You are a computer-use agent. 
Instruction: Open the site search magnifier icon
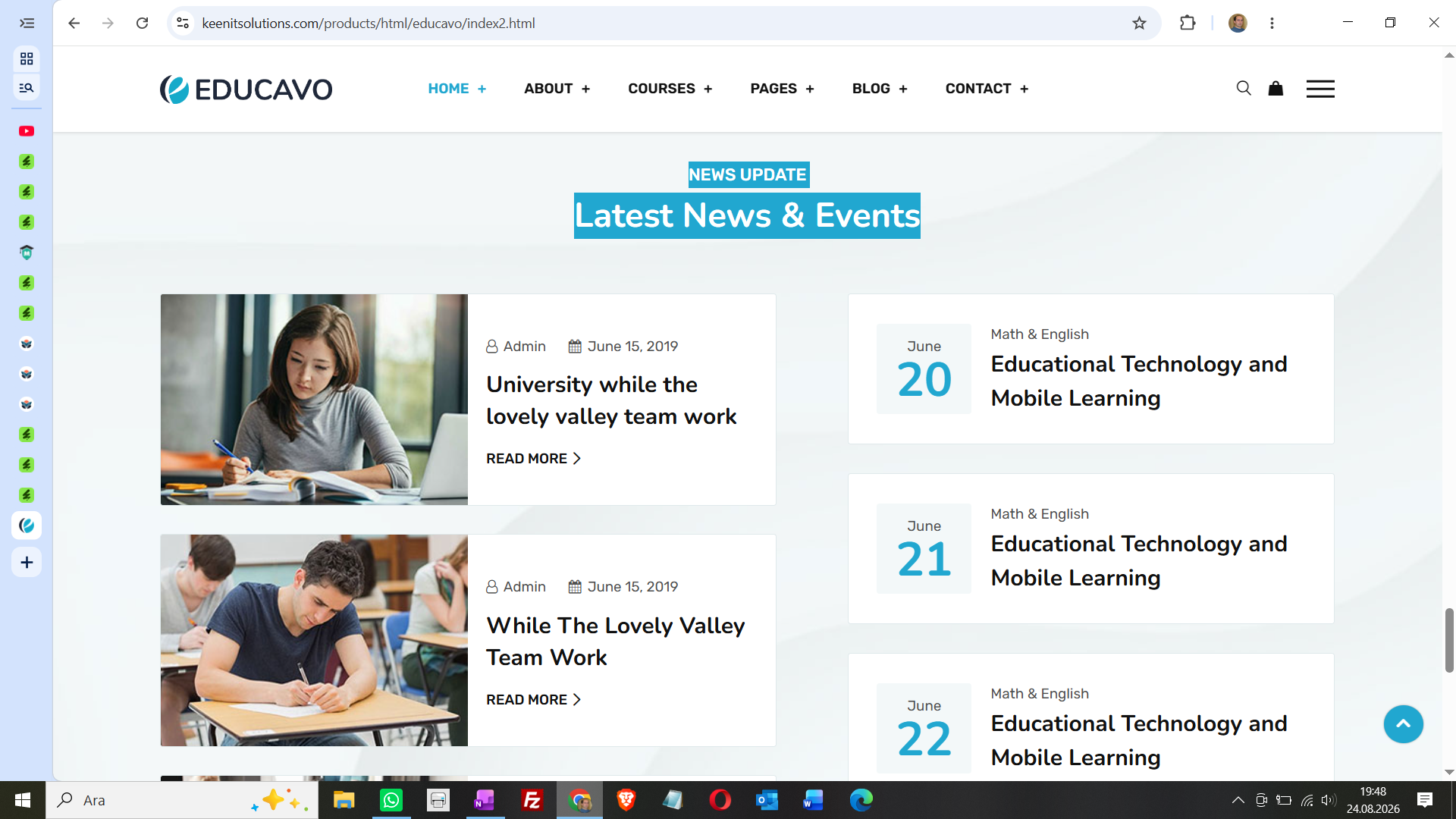pyautogui.click(x=1244, y=89)
